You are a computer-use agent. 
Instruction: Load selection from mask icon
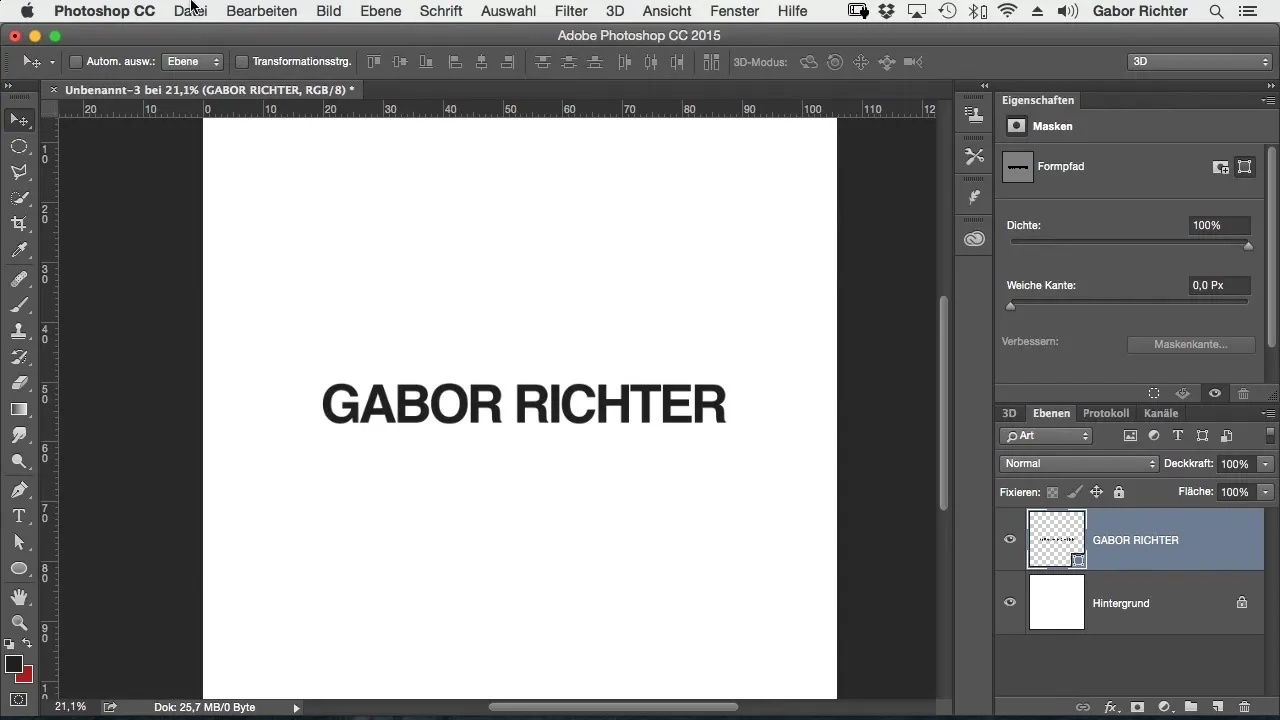[1154, 394]
